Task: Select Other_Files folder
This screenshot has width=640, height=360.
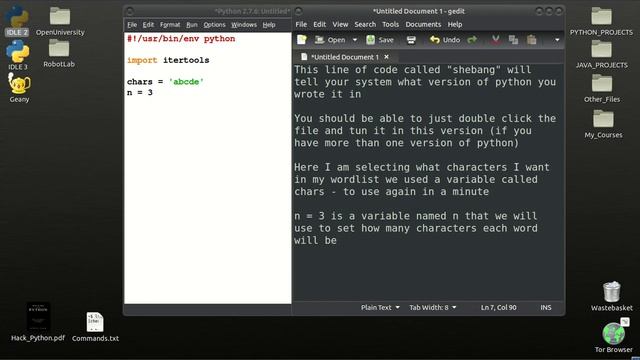Action: coord(602,88)
